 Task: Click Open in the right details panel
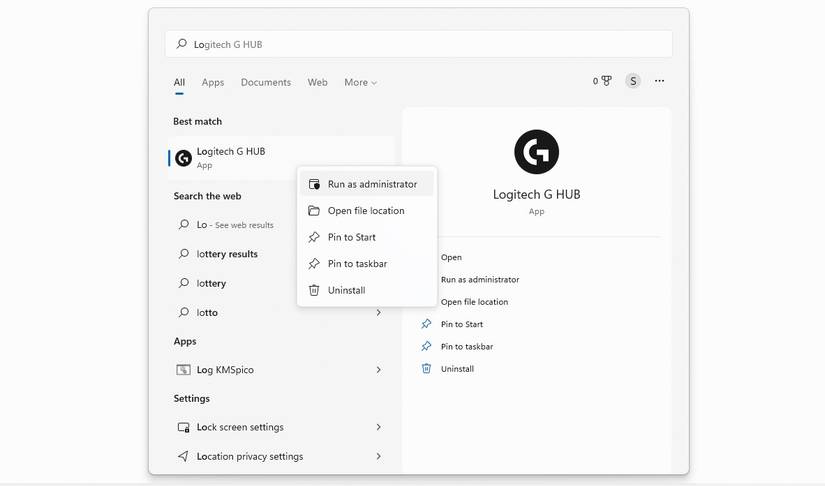tap(451, 257)
